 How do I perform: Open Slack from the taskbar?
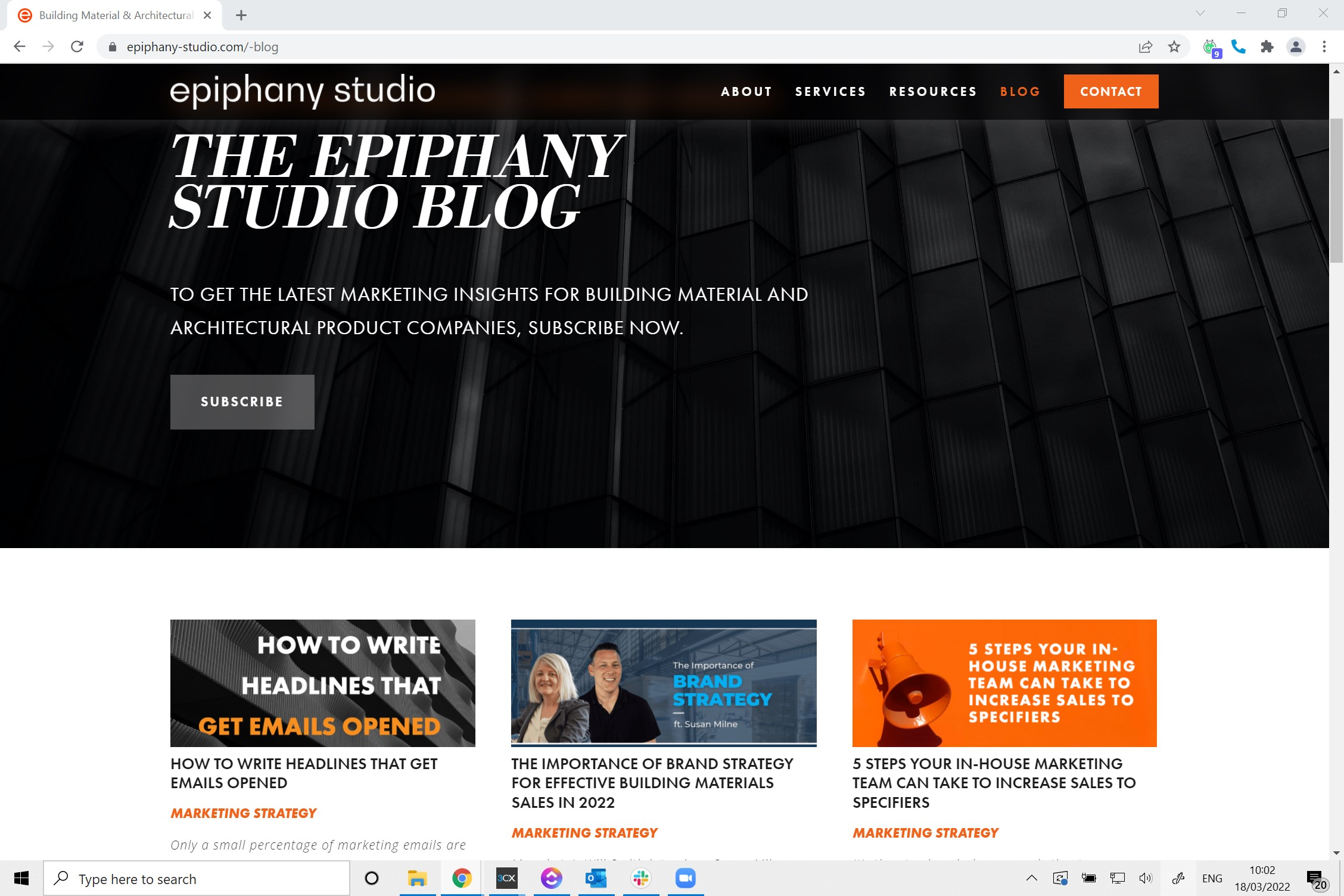(x=641, y=878)
